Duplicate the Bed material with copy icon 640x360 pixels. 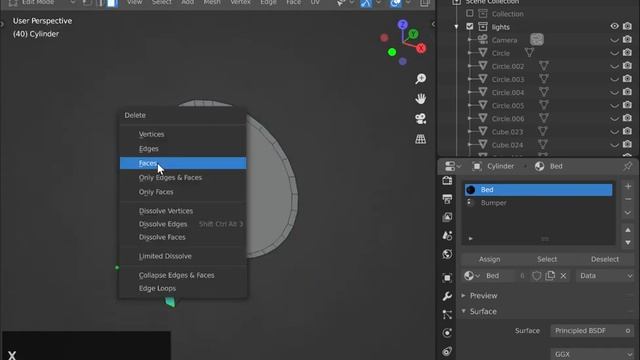pyautogui.click(x=550, y=276)
